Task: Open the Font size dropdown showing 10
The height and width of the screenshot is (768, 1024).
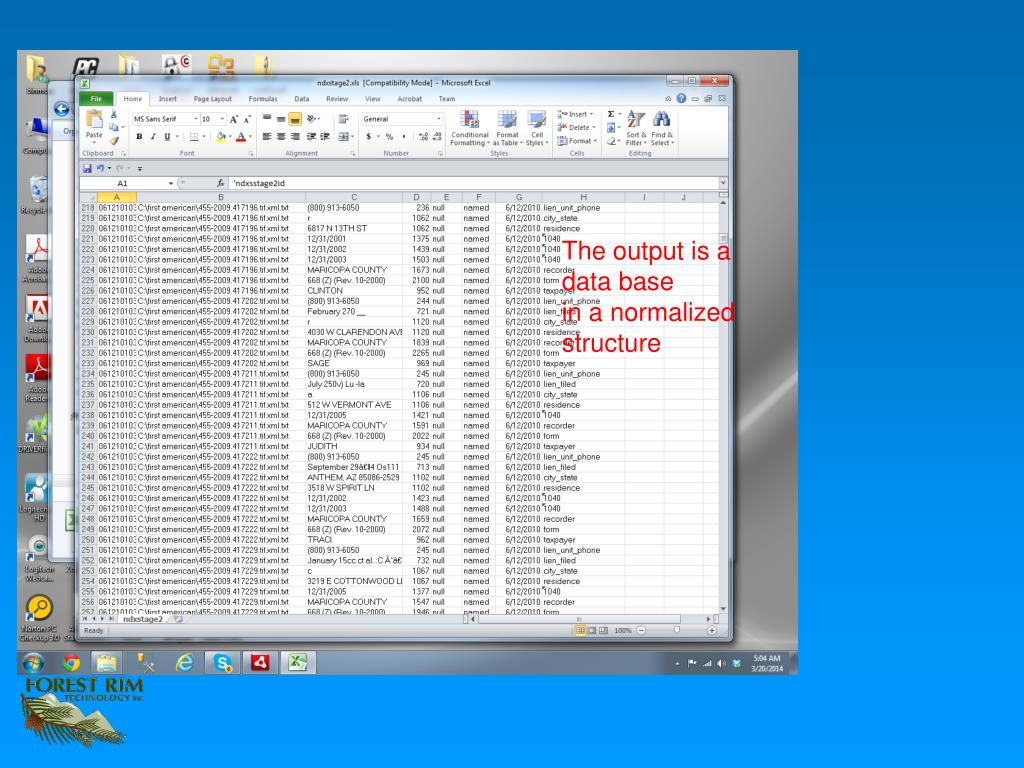Action: (222, 119)
